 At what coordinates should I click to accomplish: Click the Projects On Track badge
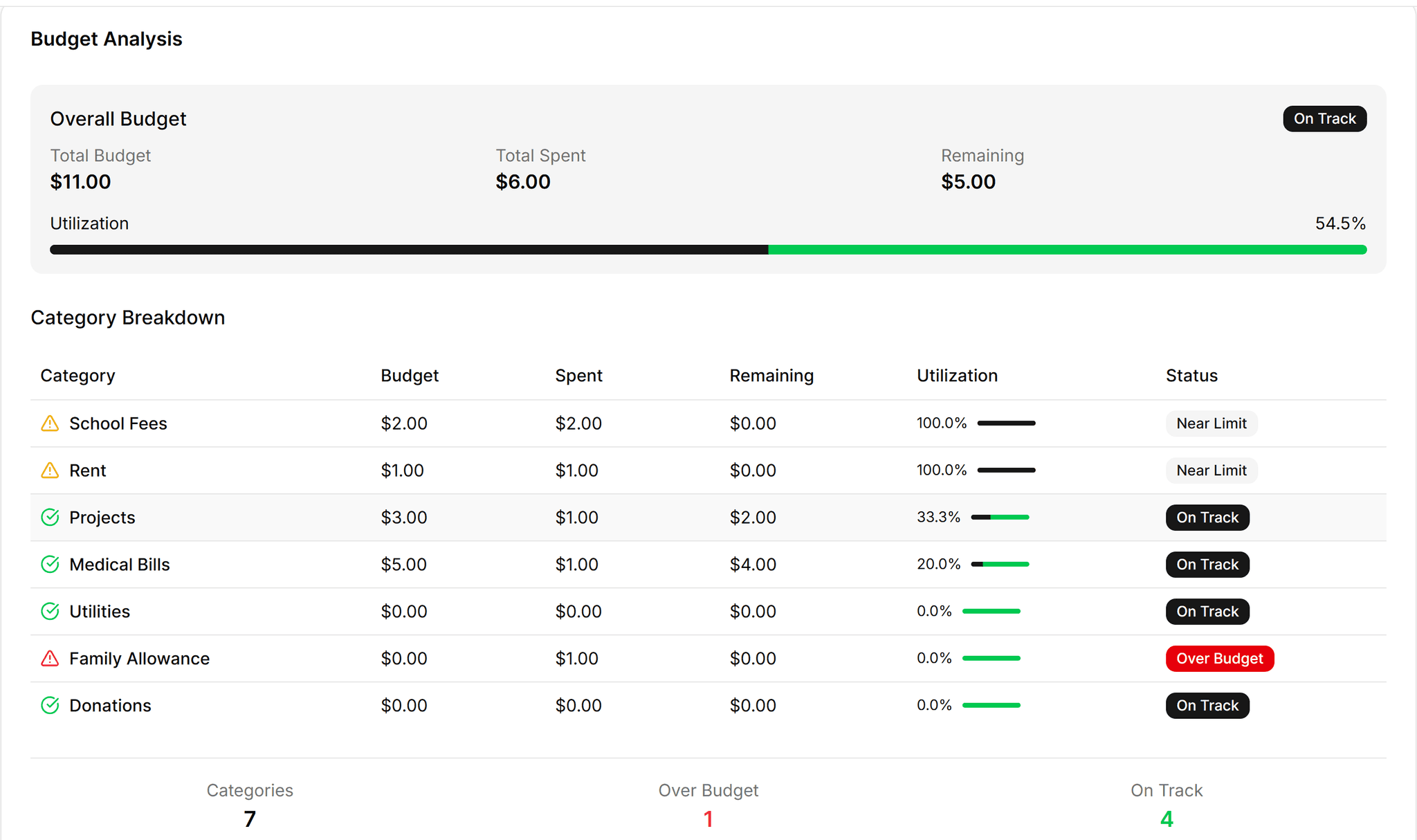click(x=1207, y=518)
